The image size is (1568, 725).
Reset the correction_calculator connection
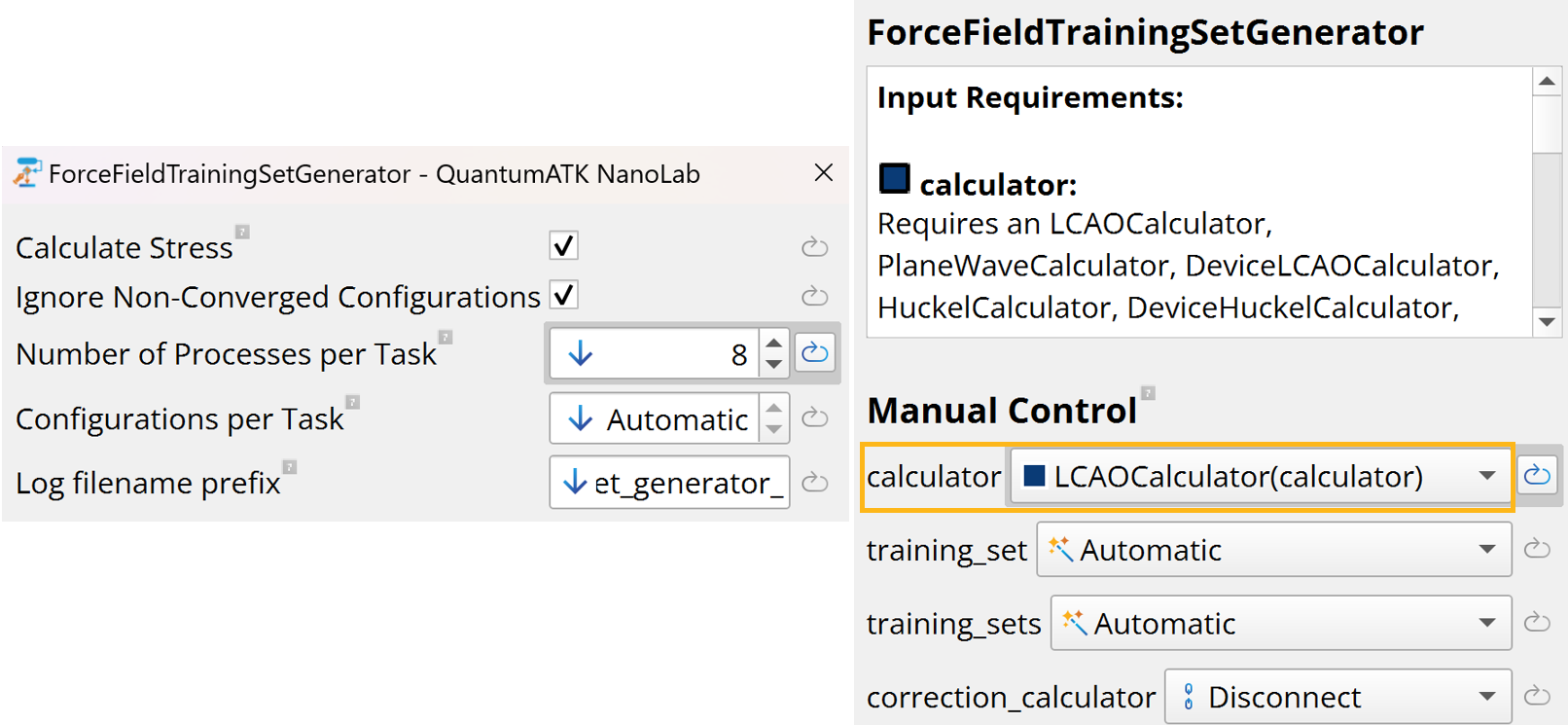coord(1537,697)
